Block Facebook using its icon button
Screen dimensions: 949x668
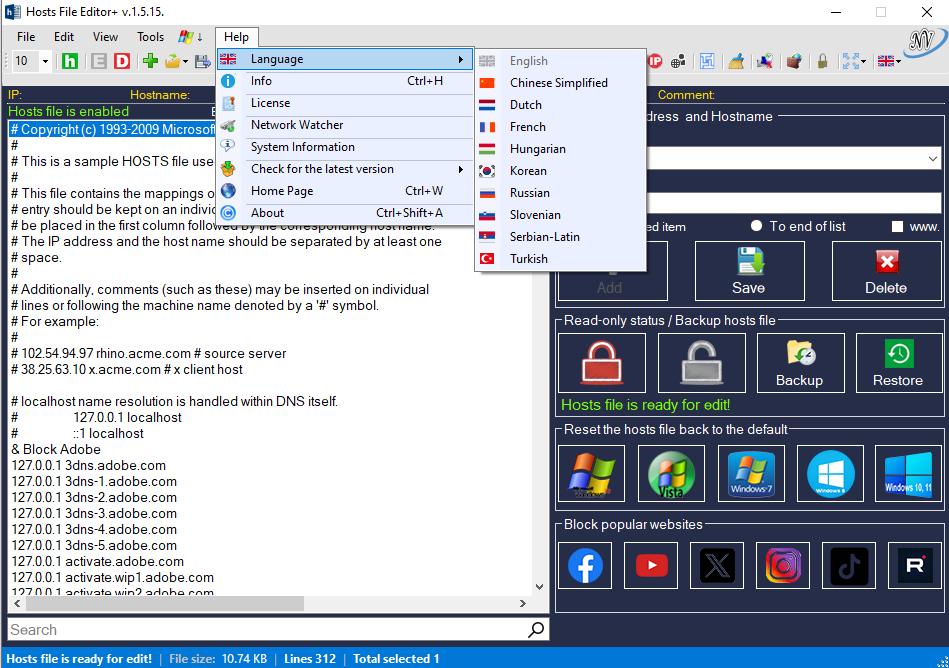coord(585,566)
